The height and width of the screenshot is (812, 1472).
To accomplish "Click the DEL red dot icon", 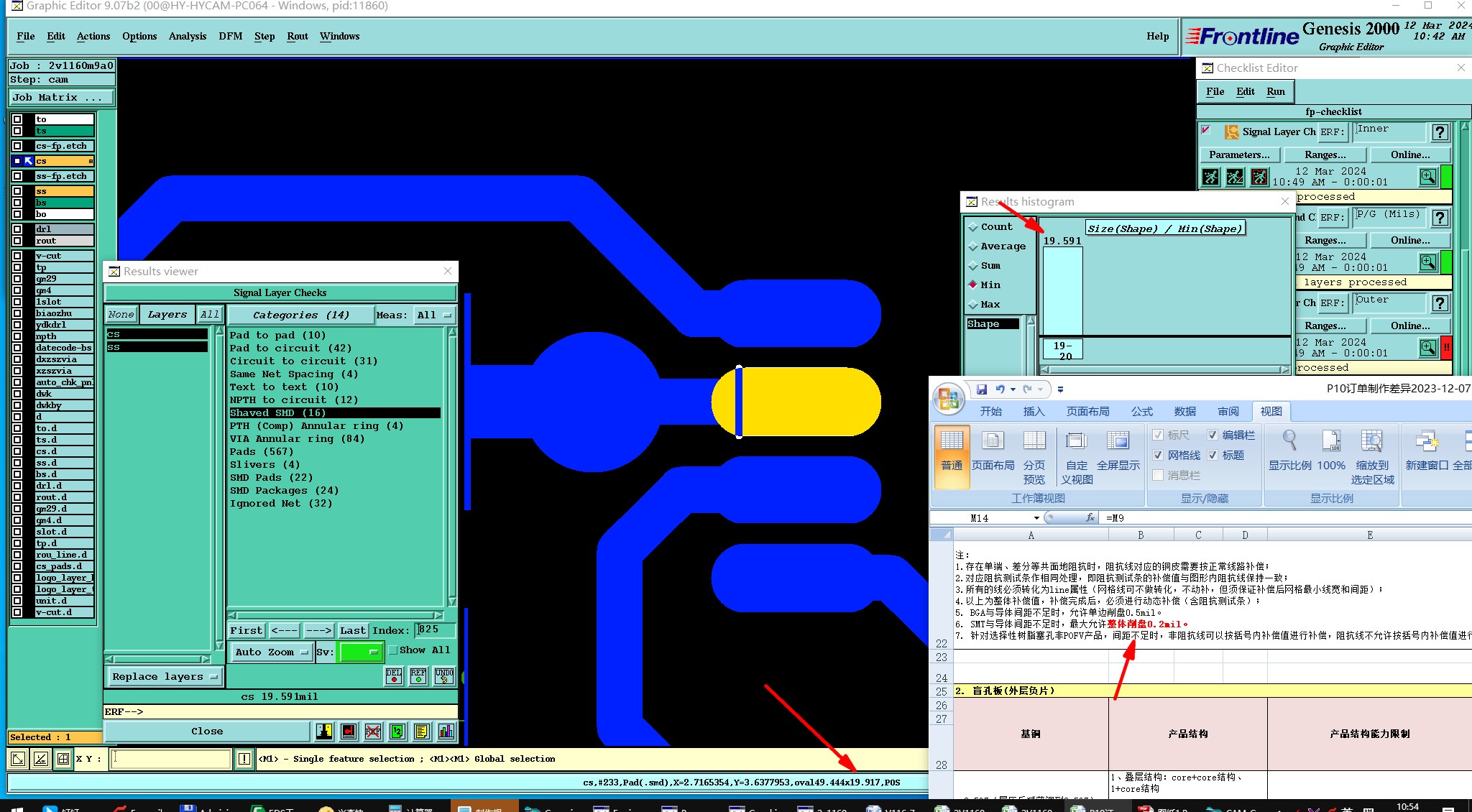I will [394, 676].
